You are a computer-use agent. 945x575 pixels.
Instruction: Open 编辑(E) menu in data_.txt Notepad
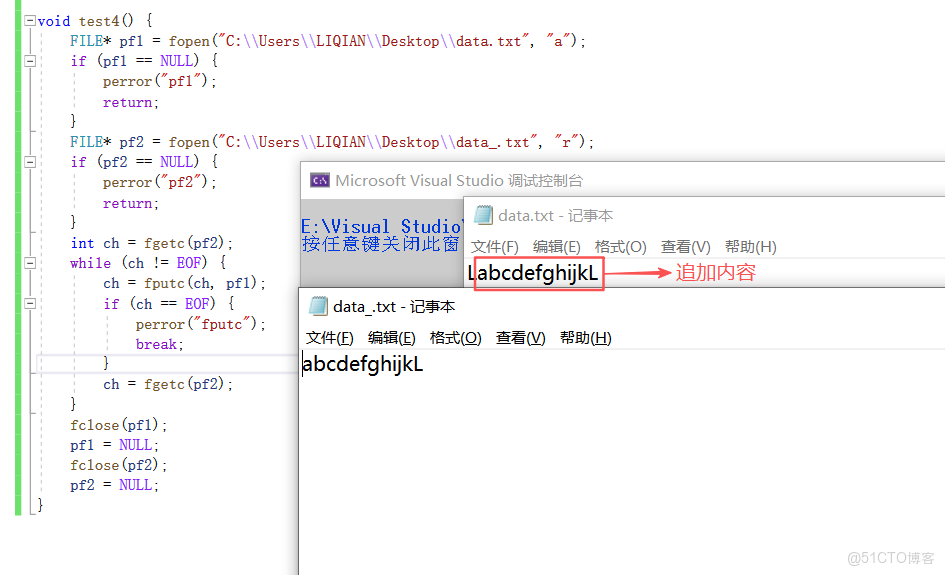pos(392,338)
